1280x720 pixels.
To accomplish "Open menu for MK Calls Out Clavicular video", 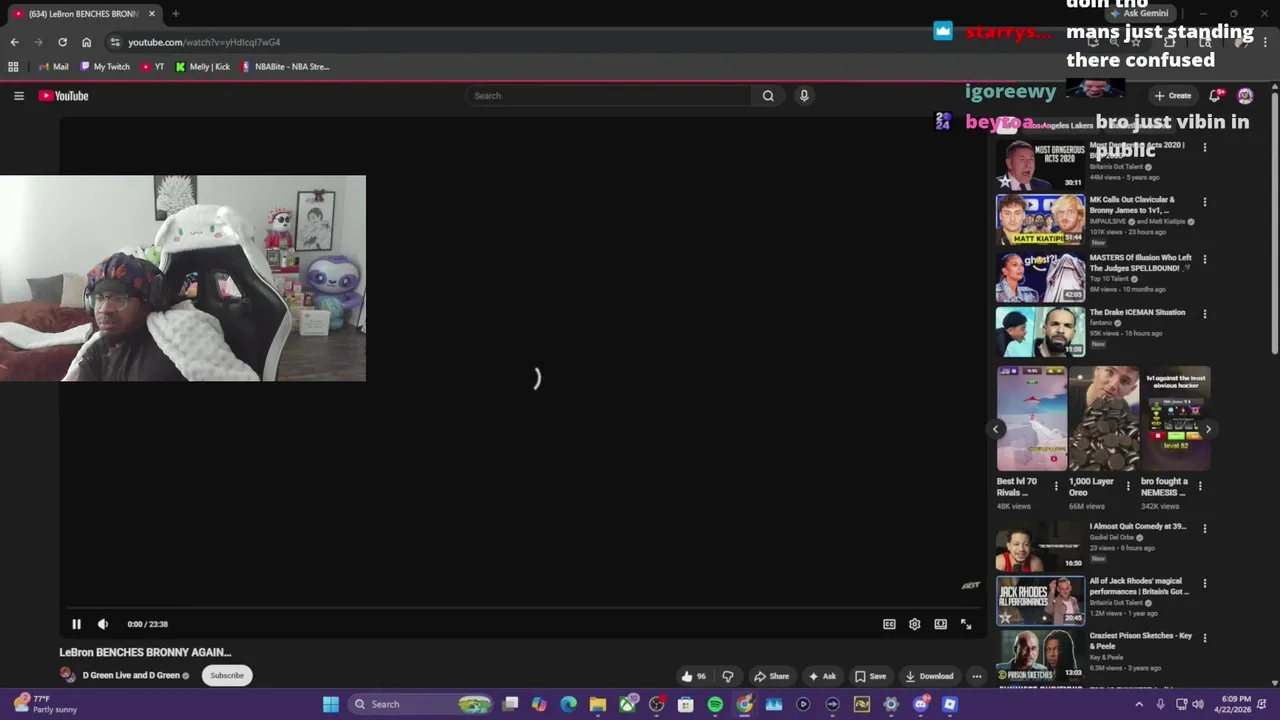I will coord(1204,202).
